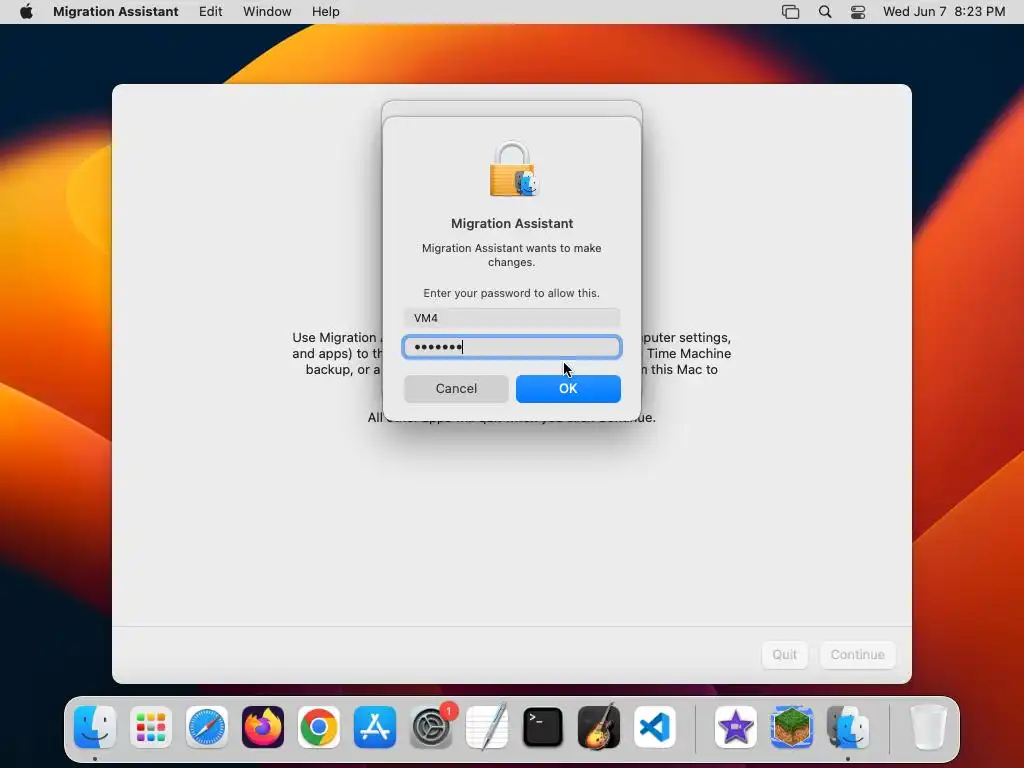Focus the password input field
1024x768 pixels.
511,347
